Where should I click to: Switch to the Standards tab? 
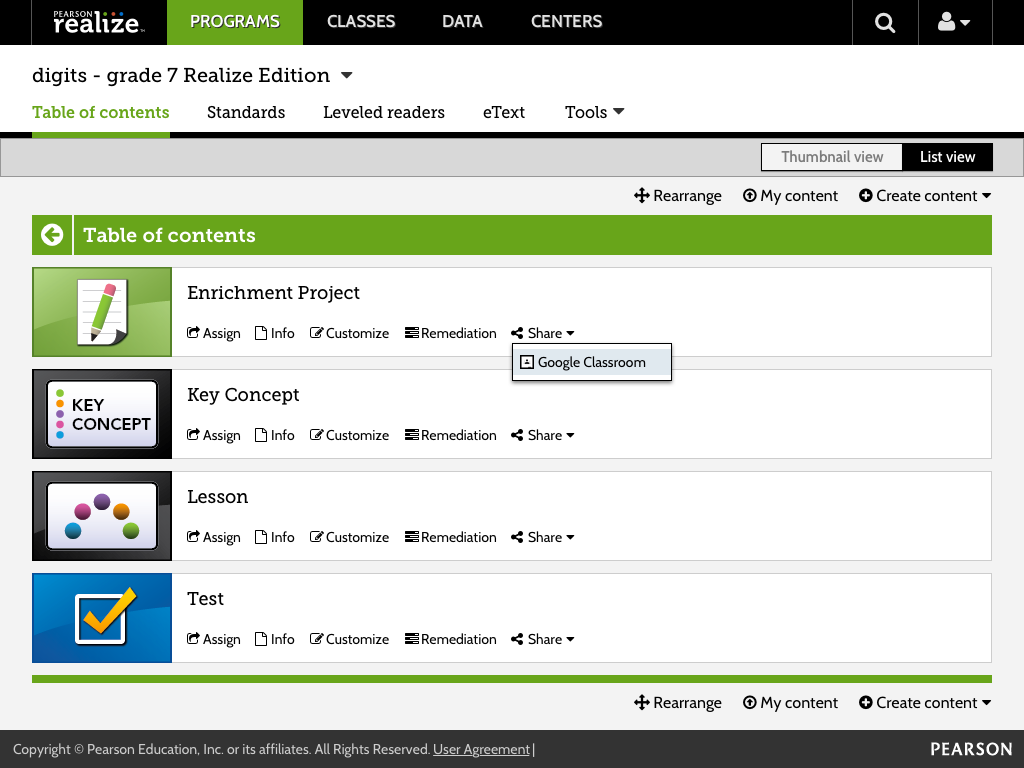246,112
